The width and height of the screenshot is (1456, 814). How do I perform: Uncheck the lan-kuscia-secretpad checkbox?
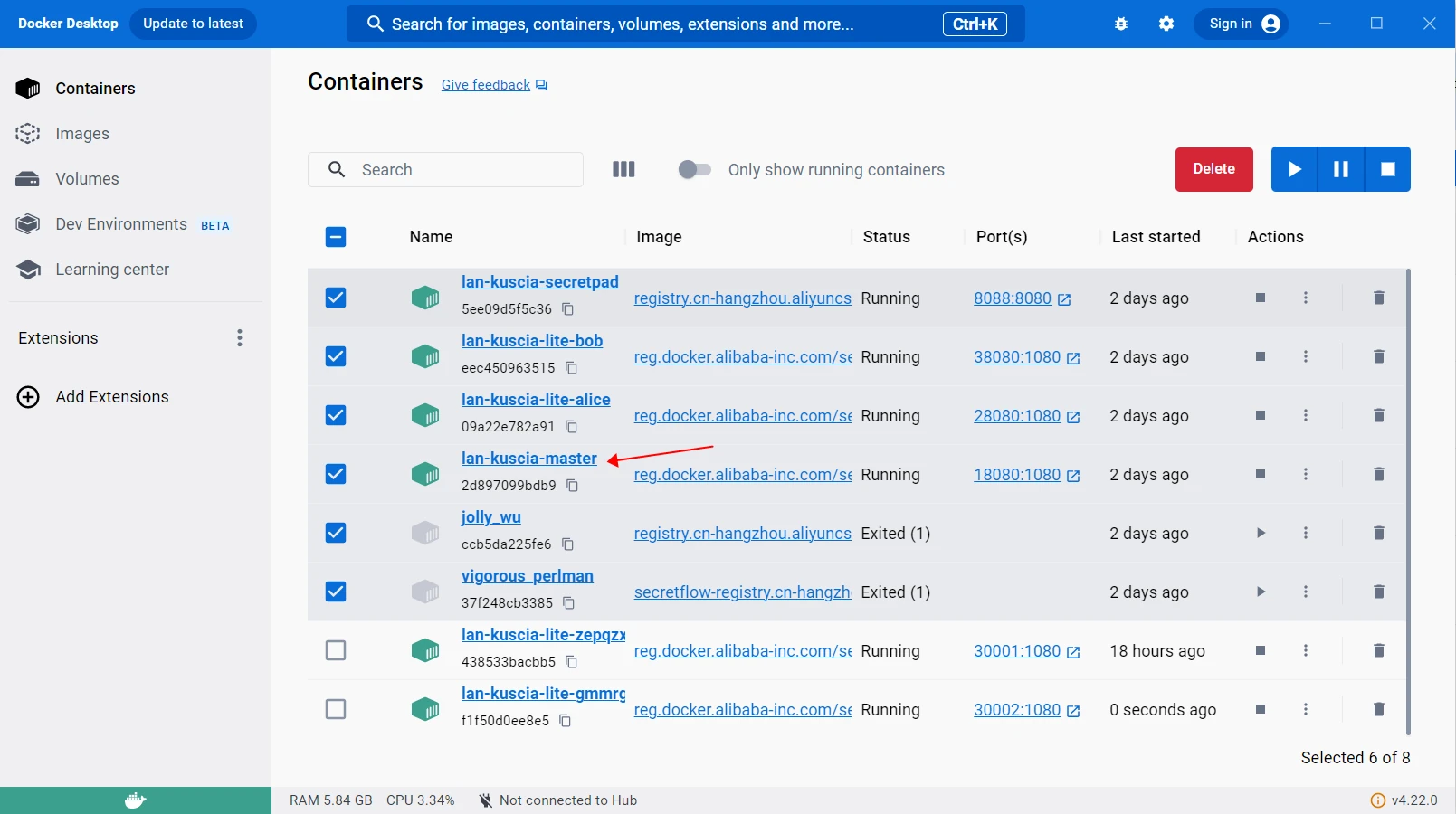click(x=336, y=298)
